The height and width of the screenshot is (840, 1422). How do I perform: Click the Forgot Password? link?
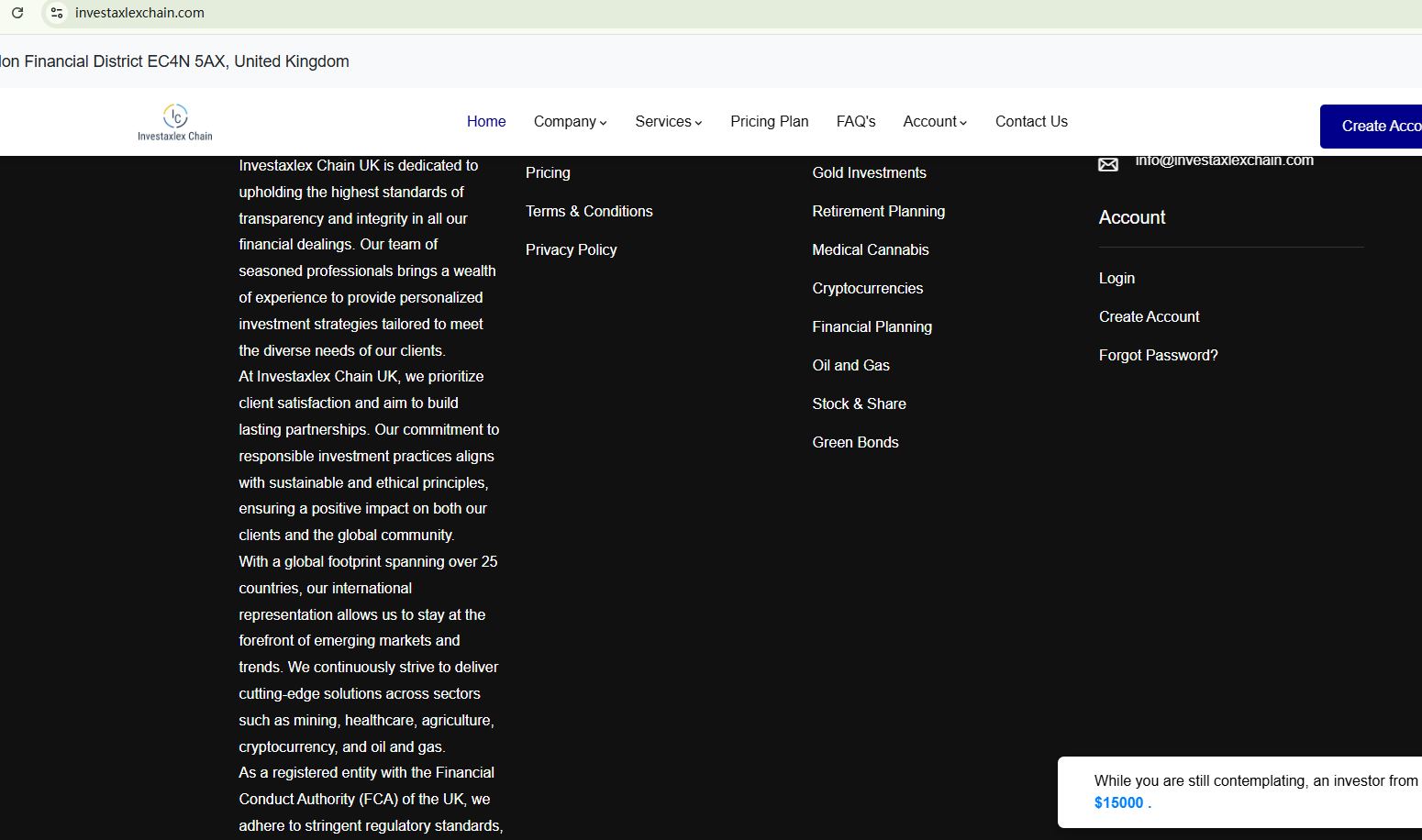click(x=1158, y=355)
